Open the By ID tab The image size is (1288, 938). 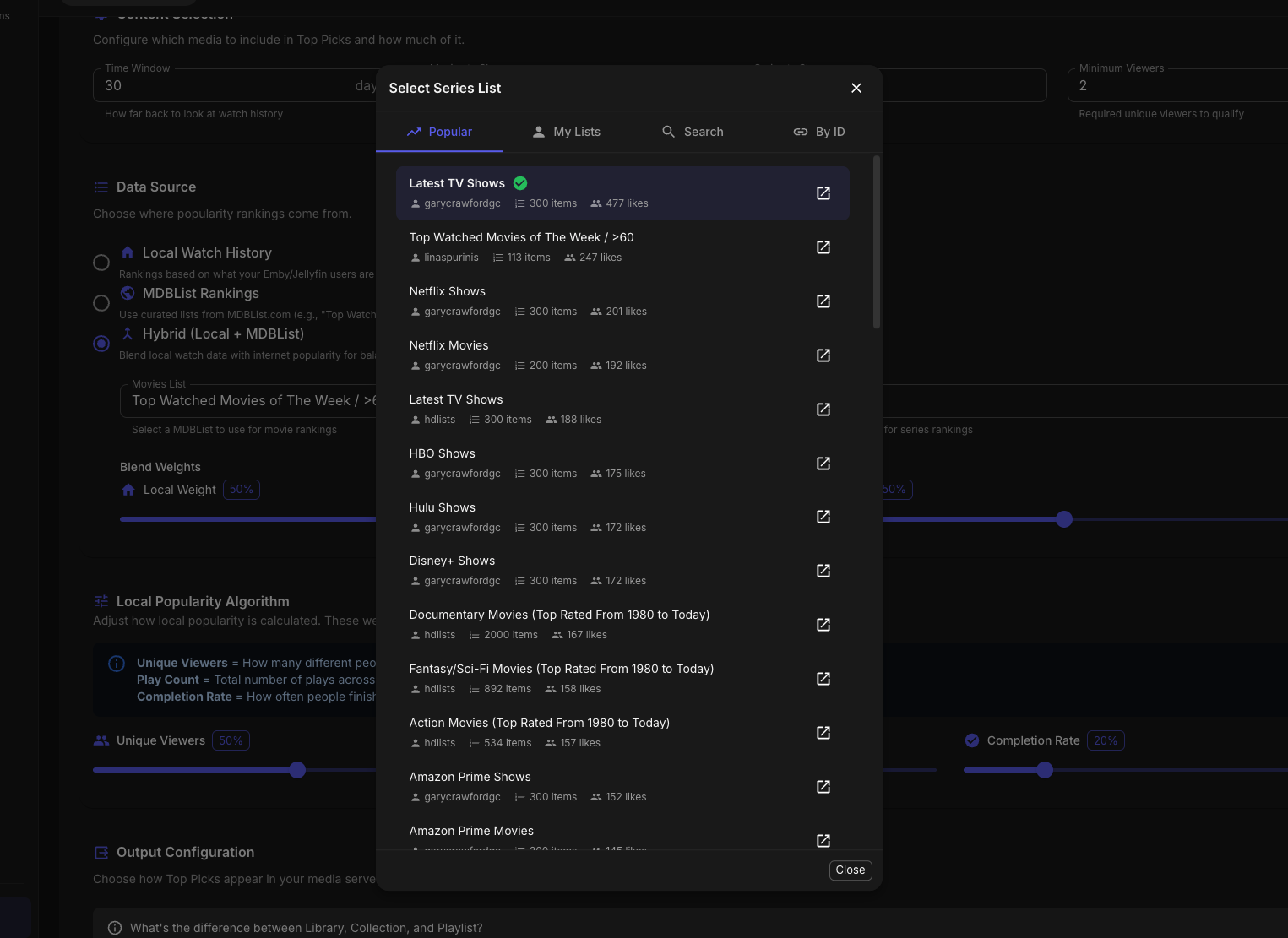818,132
